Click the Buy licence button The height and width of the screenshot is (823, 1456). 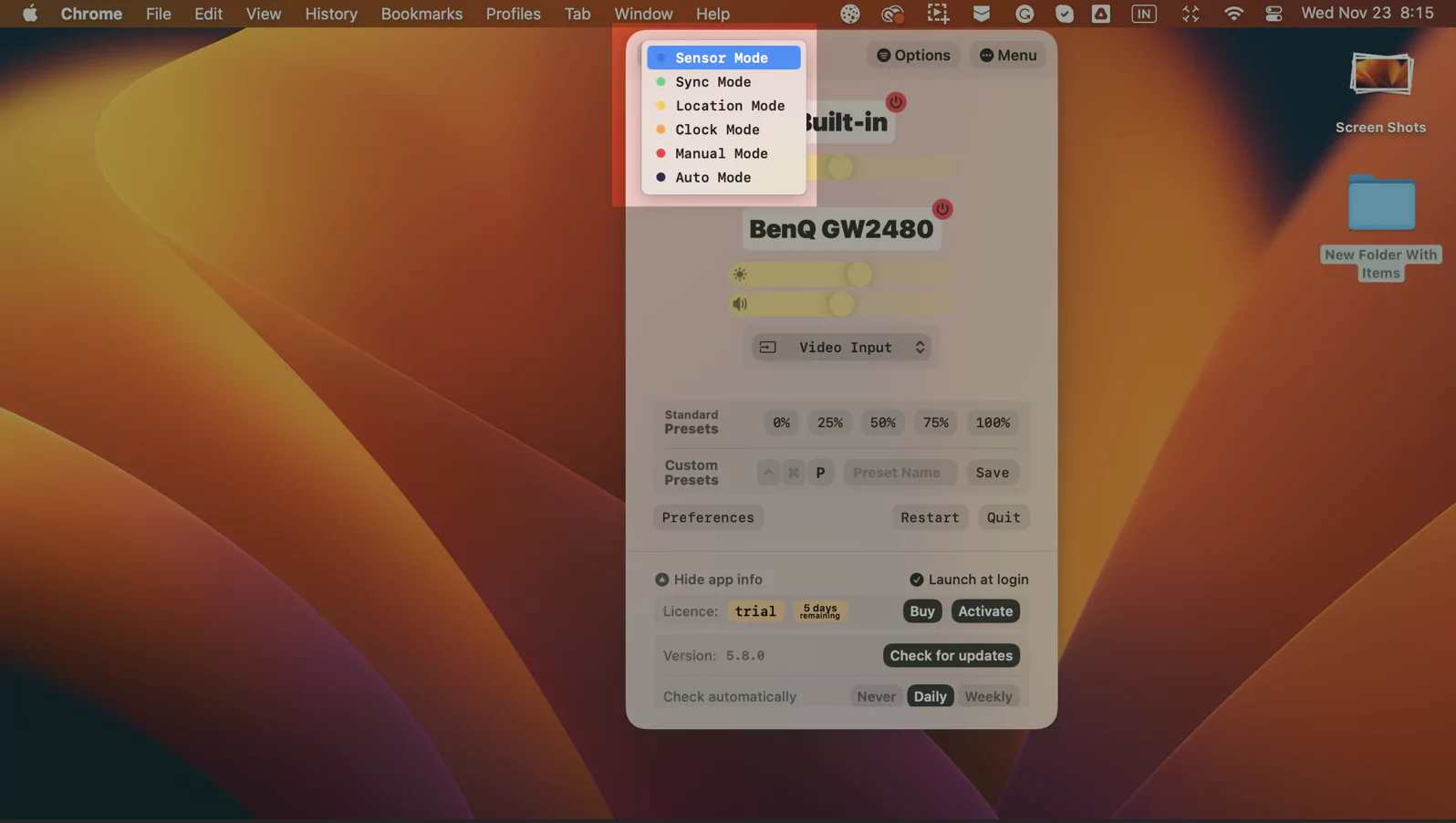(x=922, y=611)
